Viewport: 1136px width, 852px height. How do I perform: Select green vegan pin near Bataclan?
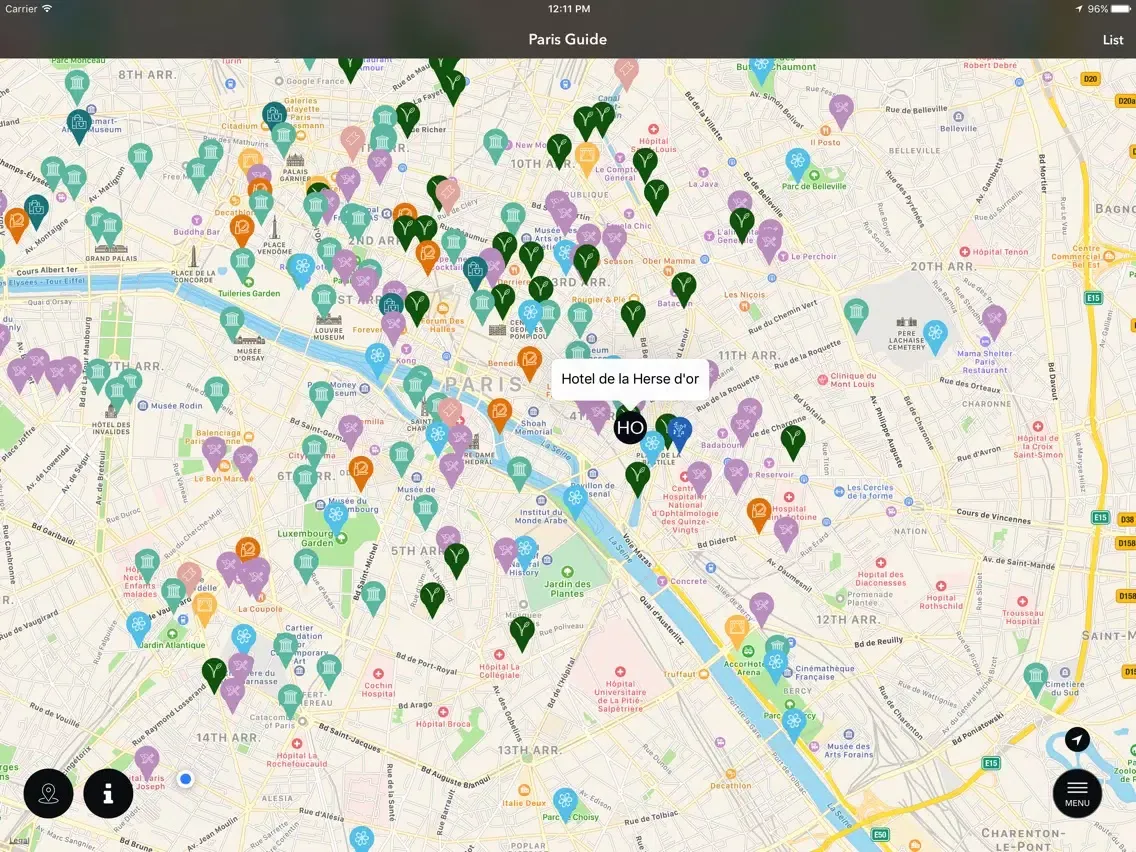[x=684, y=287]
